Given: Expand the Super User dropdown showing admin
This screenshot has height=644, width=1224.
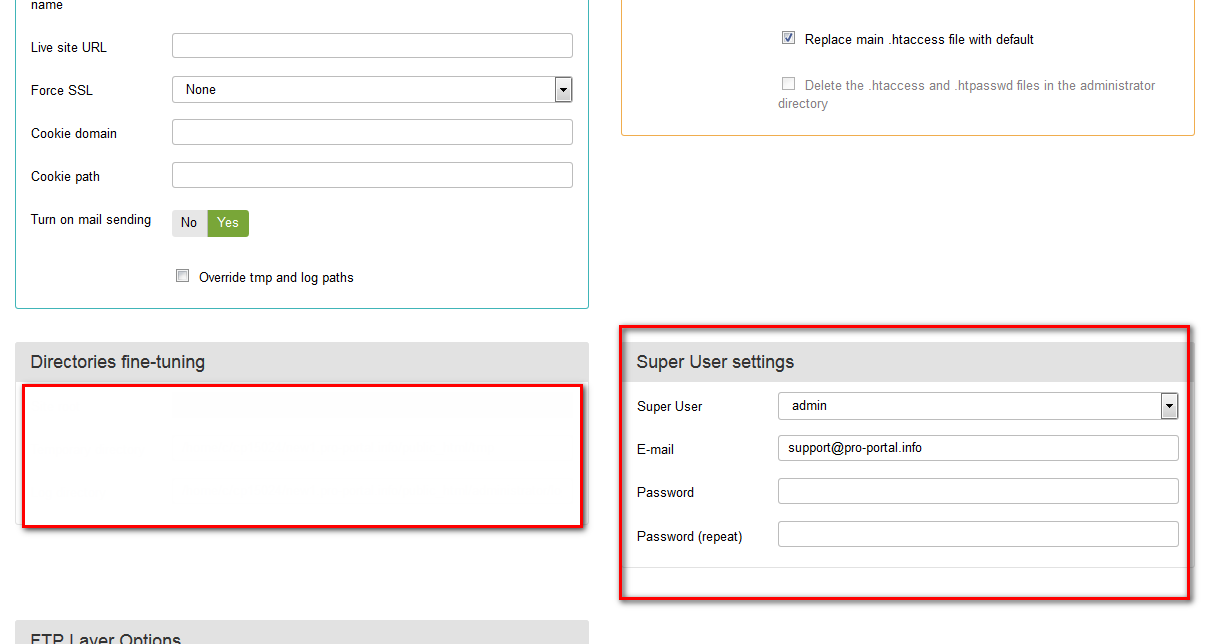Looking at the screenshot, I should tap(977, 406).
